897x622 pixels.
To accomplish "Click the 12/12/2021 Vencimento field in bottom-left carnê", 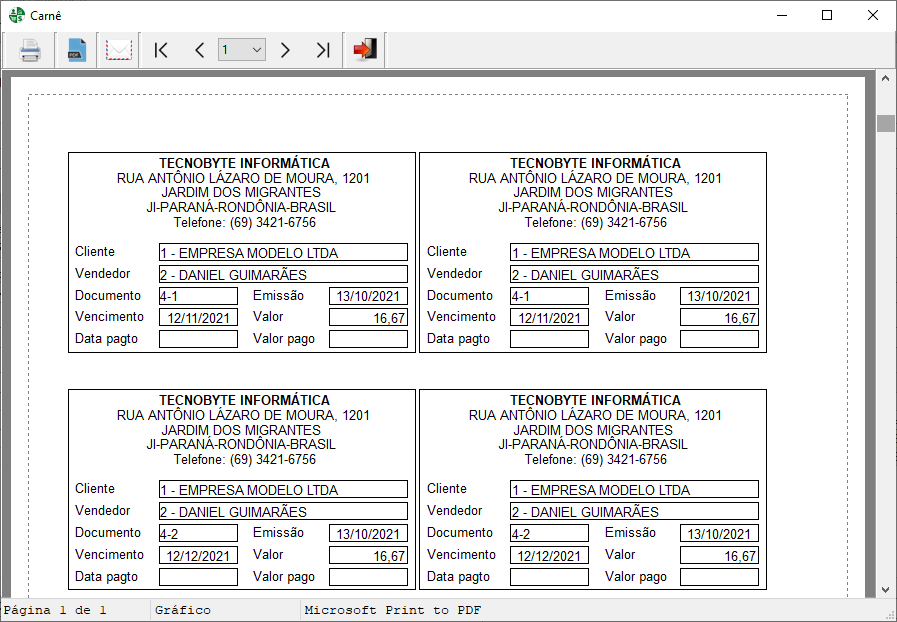I will click(198, 556).
